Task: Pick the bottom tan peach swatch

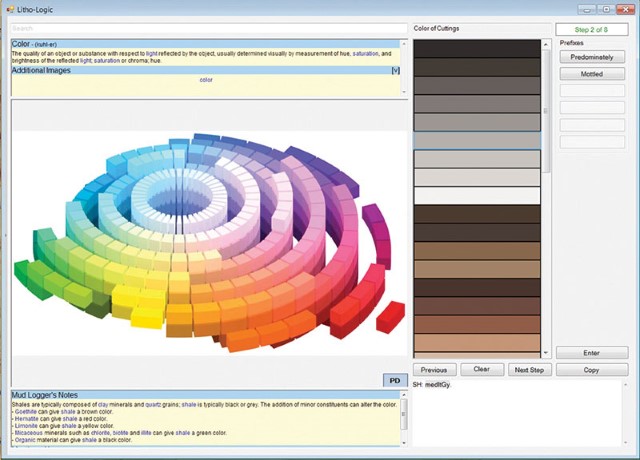Action: click(x=476, y=341)
